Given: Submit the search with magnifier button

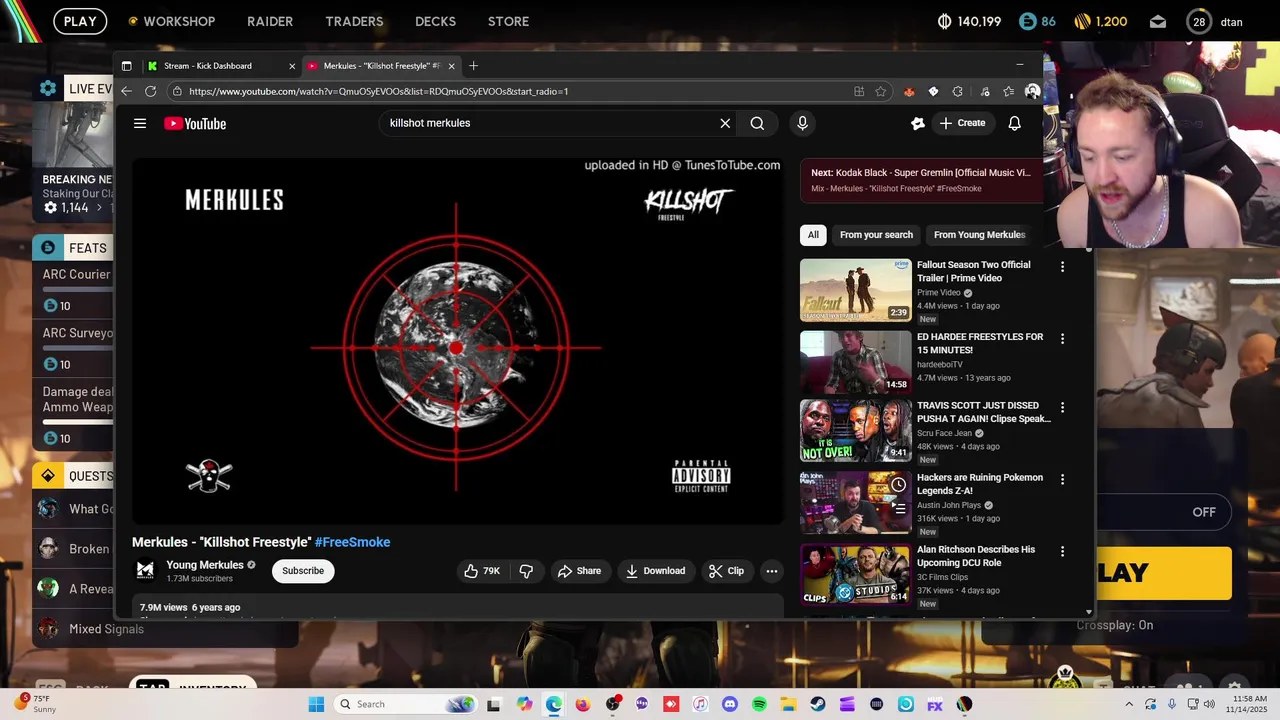Looking at the screenshot, I should pyautogui.click(x=757, y=123).
